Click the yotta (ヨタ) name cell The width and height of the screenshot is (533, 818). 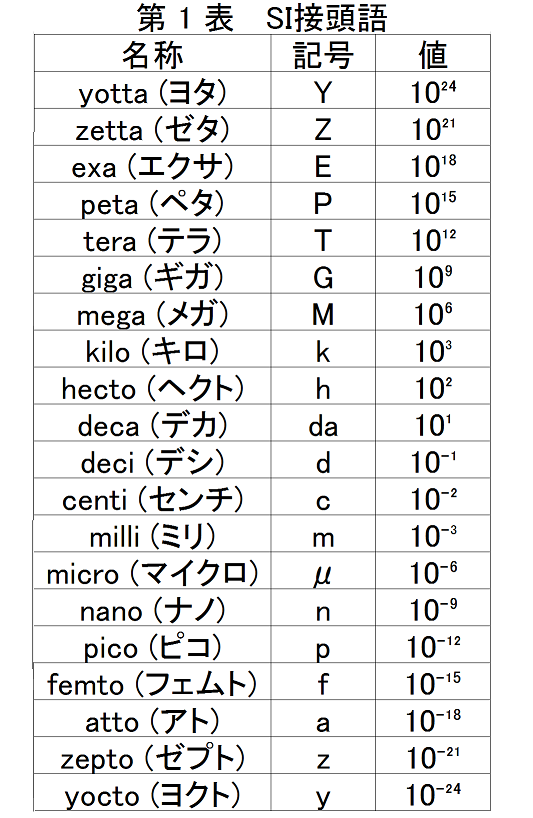pos(152,90)
